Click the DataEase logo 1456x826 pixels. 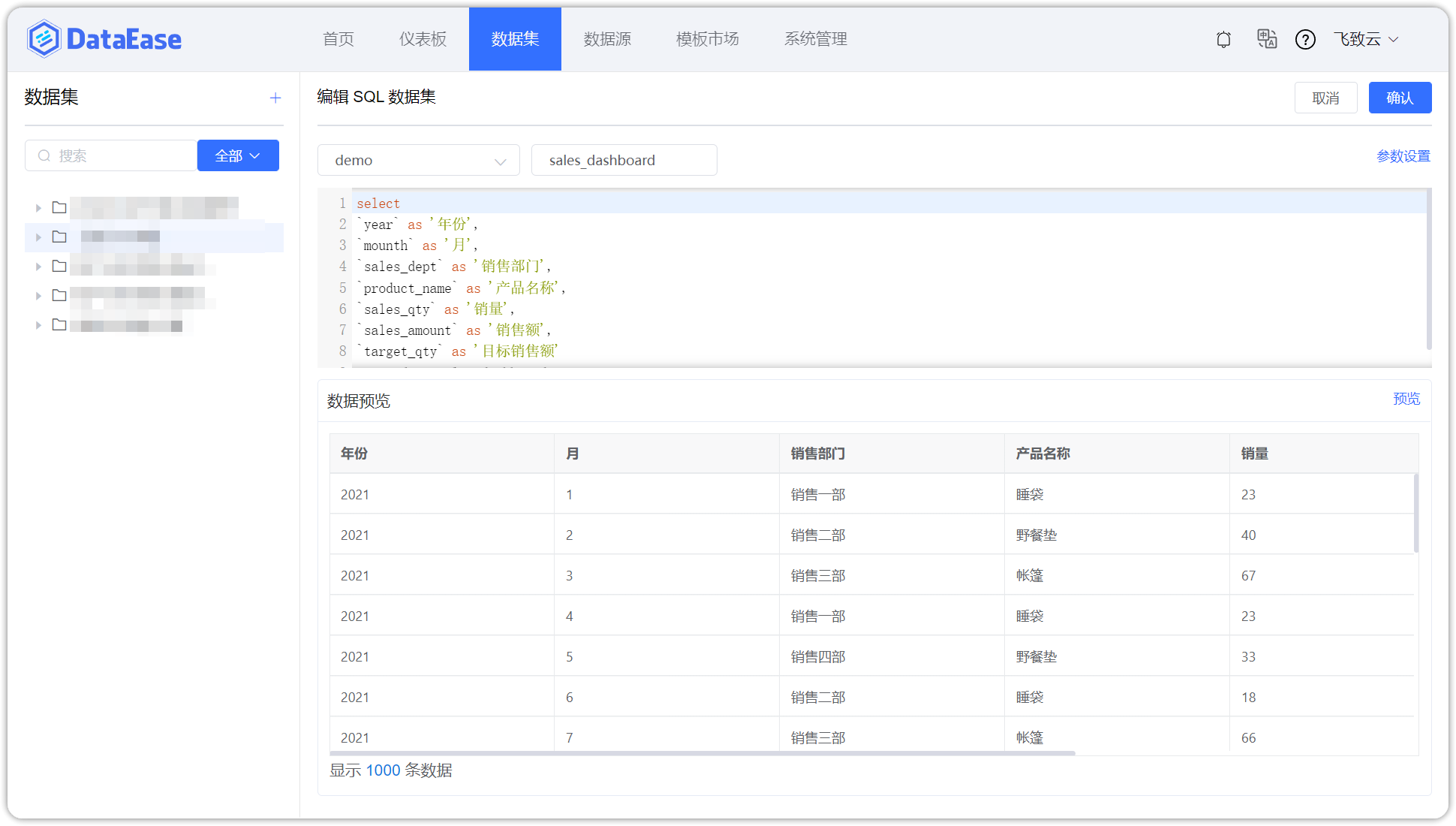(104, 38)
